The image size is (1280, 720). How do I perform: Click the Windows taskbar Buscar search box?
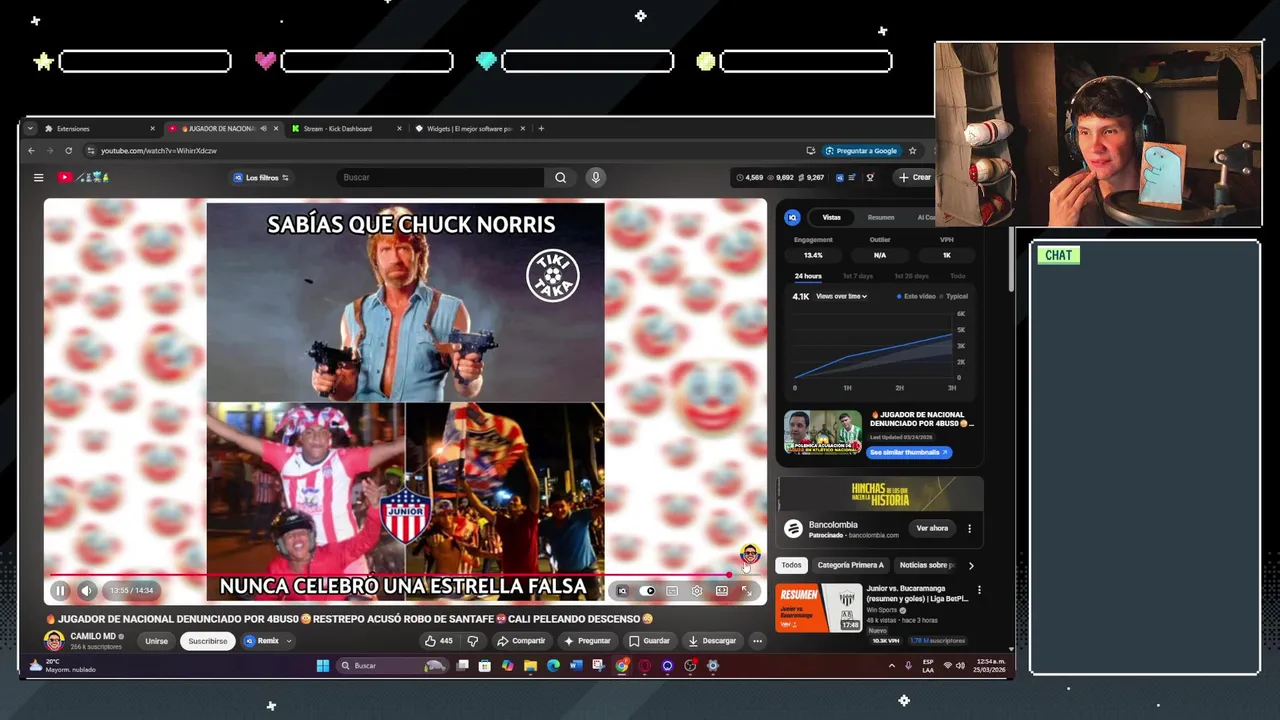[x=391, y=666]
